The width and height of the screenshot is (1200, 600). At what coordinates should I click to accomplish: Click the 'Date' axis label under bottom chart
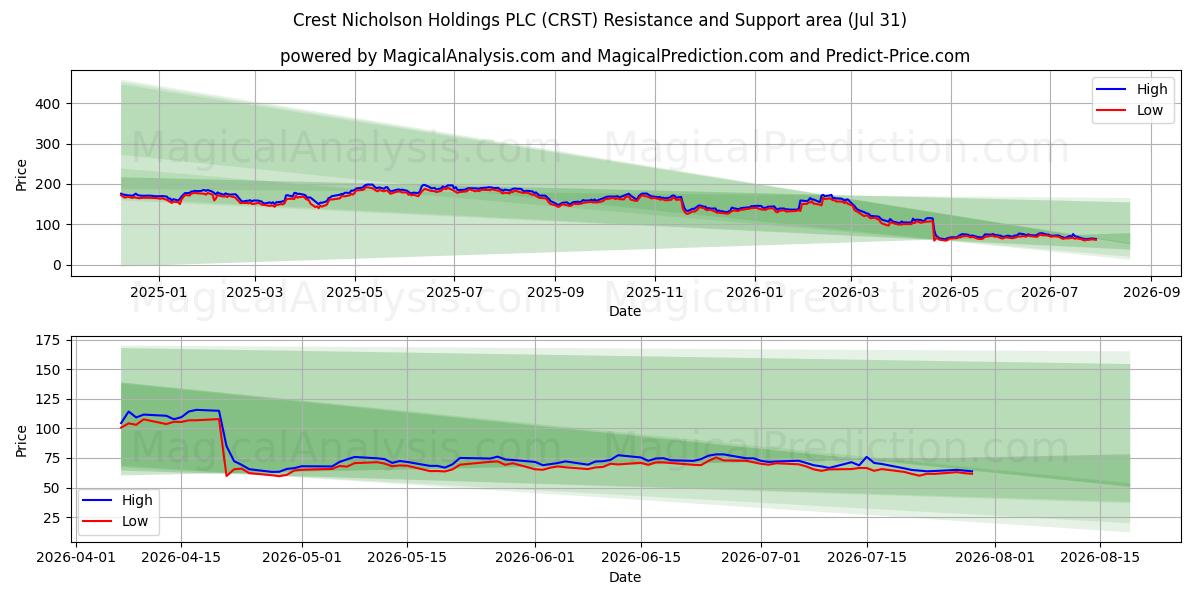pyautogui.click(x=625, y=578)
